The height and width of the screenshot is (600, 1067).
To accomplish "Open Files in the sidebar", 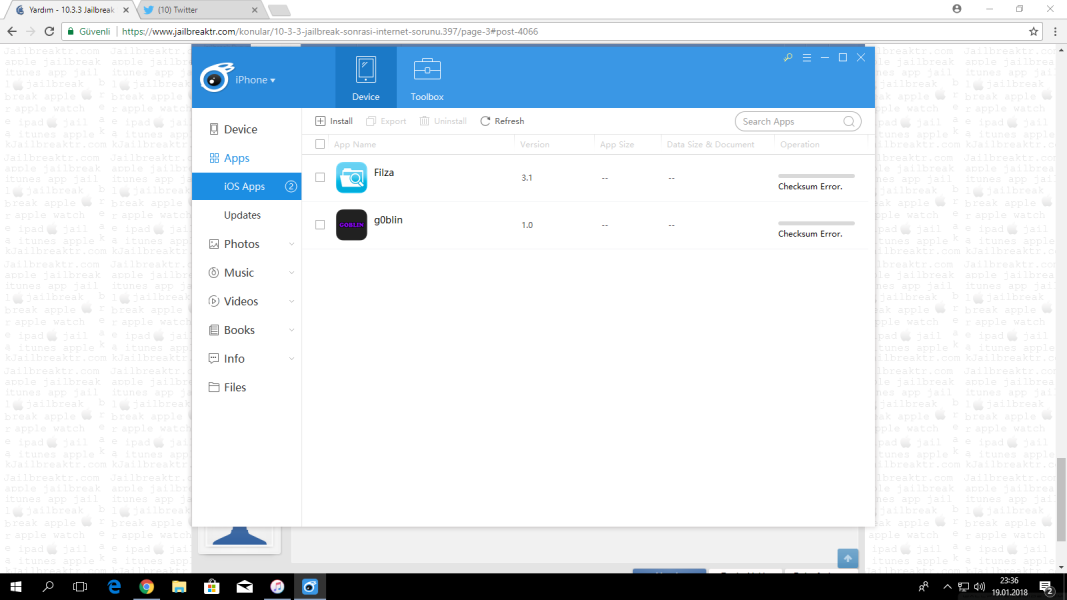I will tap(234, 387).
